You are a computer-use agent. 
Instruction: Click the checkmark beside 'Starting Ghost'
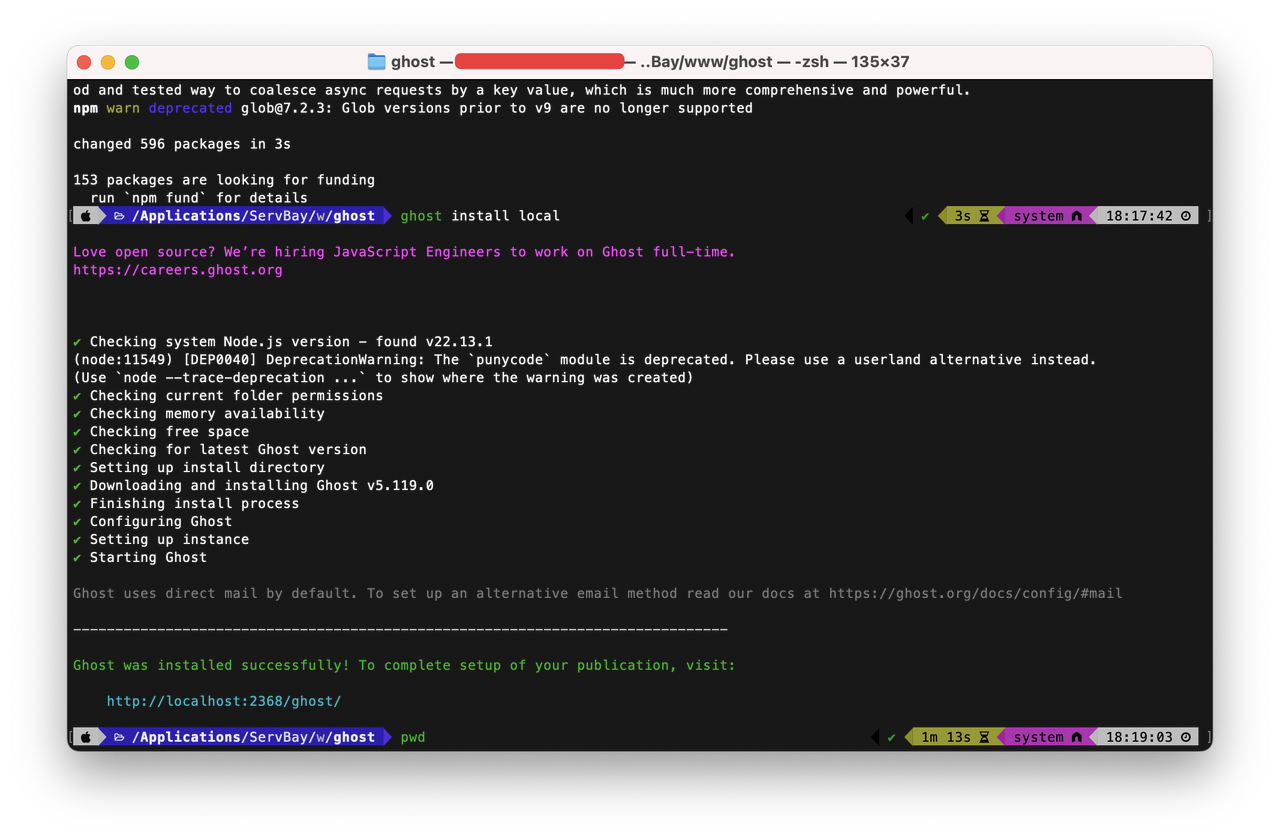tap(77, 558)
